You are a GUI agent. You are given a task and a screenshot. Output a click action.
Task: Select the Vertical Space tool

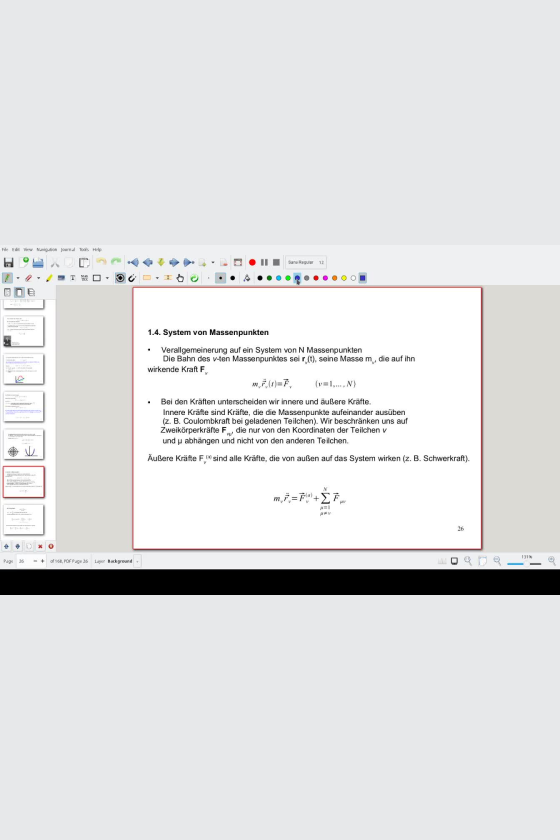[168, 278]
